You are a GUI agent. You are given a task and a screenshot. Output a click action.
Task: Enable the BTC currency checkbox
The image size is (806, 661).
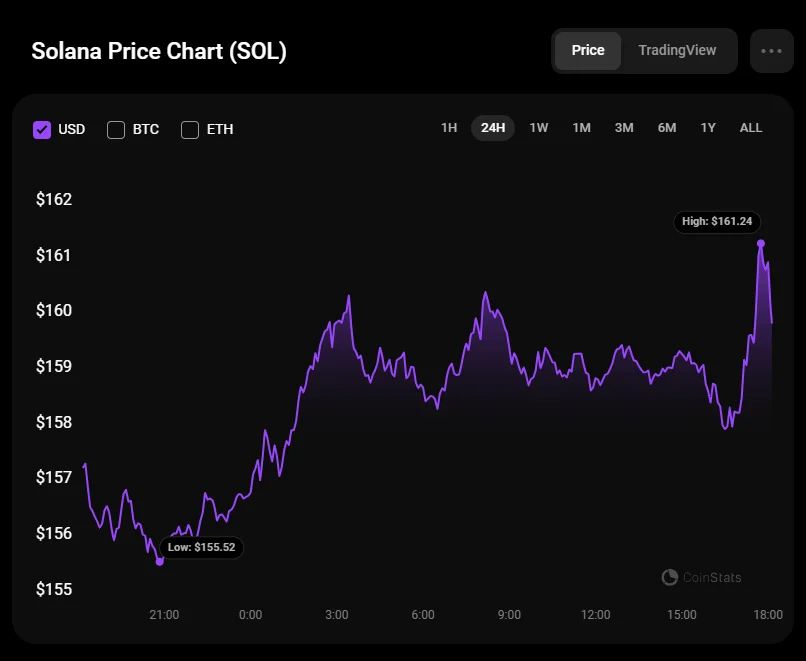pos(116,129)
